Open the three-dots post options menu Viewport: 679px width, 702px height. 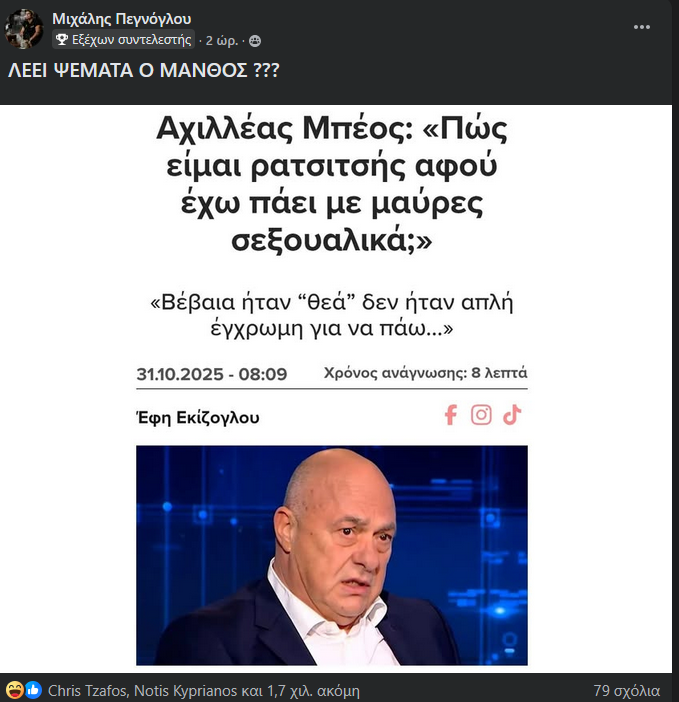tap(641, 27)
